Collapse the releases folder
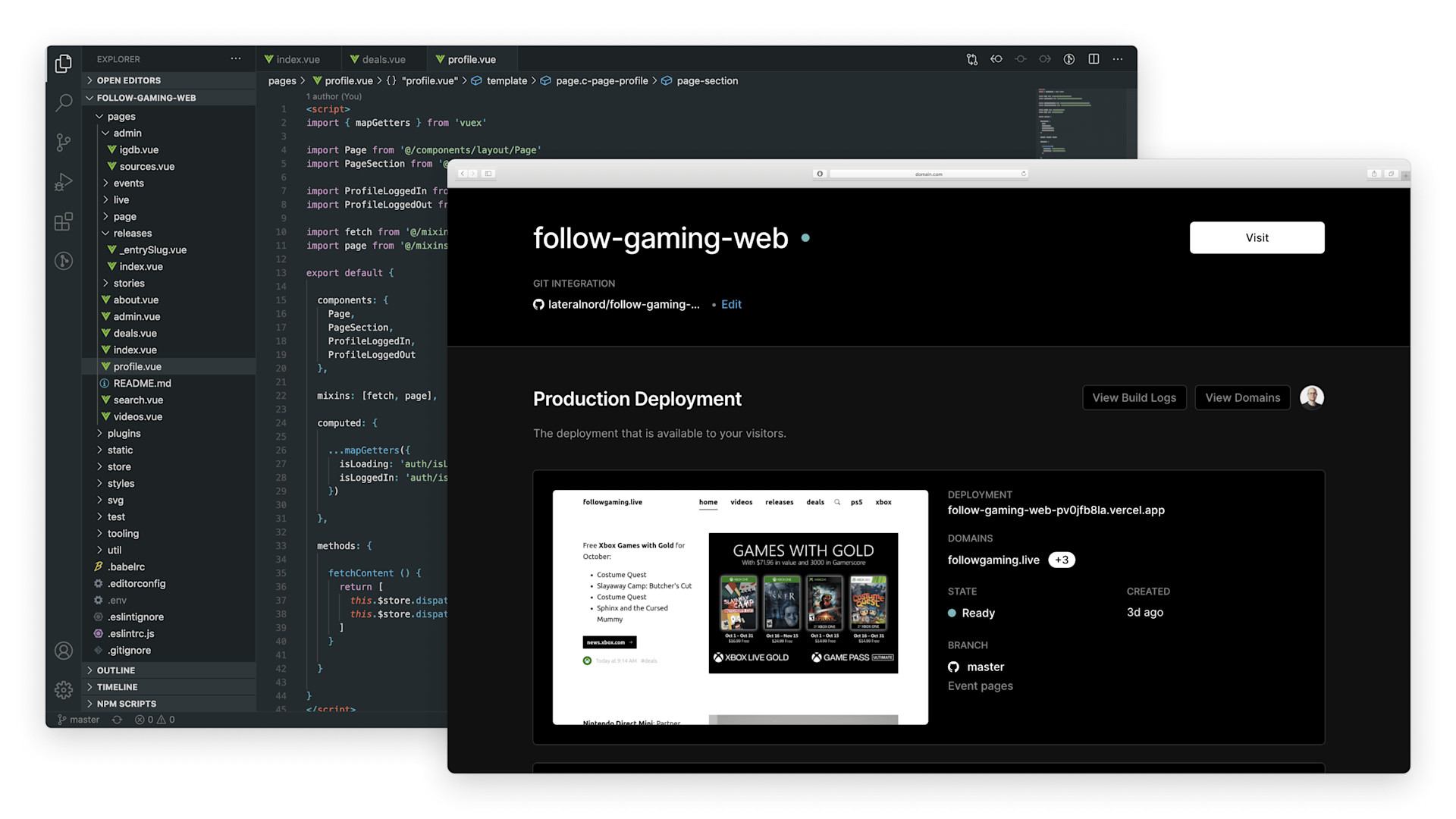Viewport: 1456px width, 819px height. click(132, 234)
